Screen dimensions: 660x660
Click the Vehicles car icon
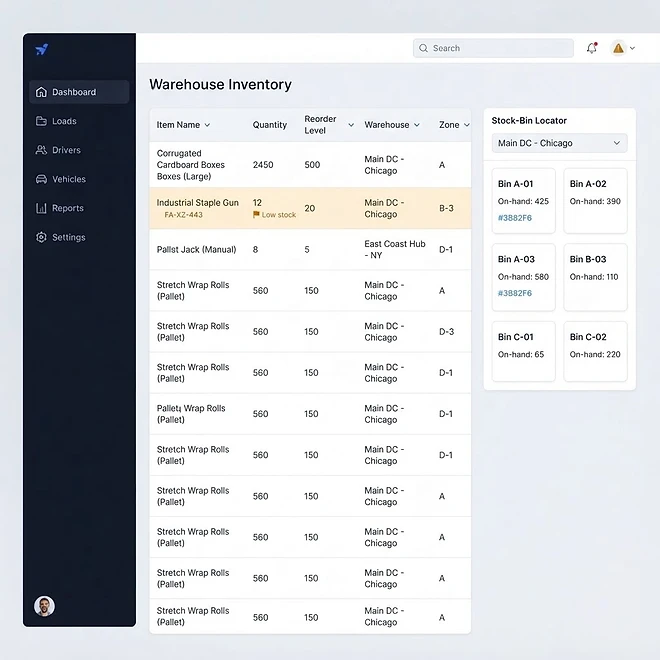click(x=41, y=179)
